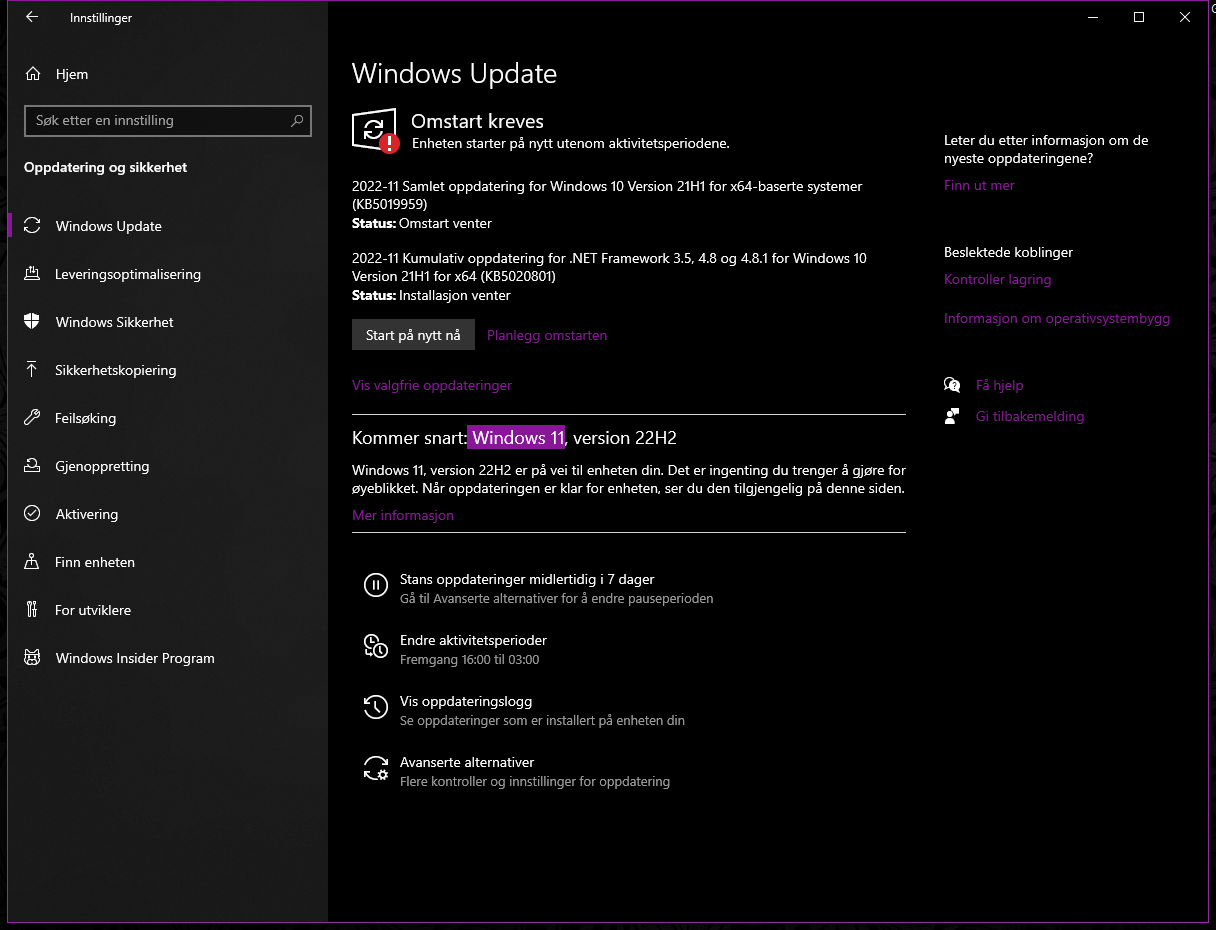
Task: Click the pause icon for stopping updates
Action: click(375, 586)
